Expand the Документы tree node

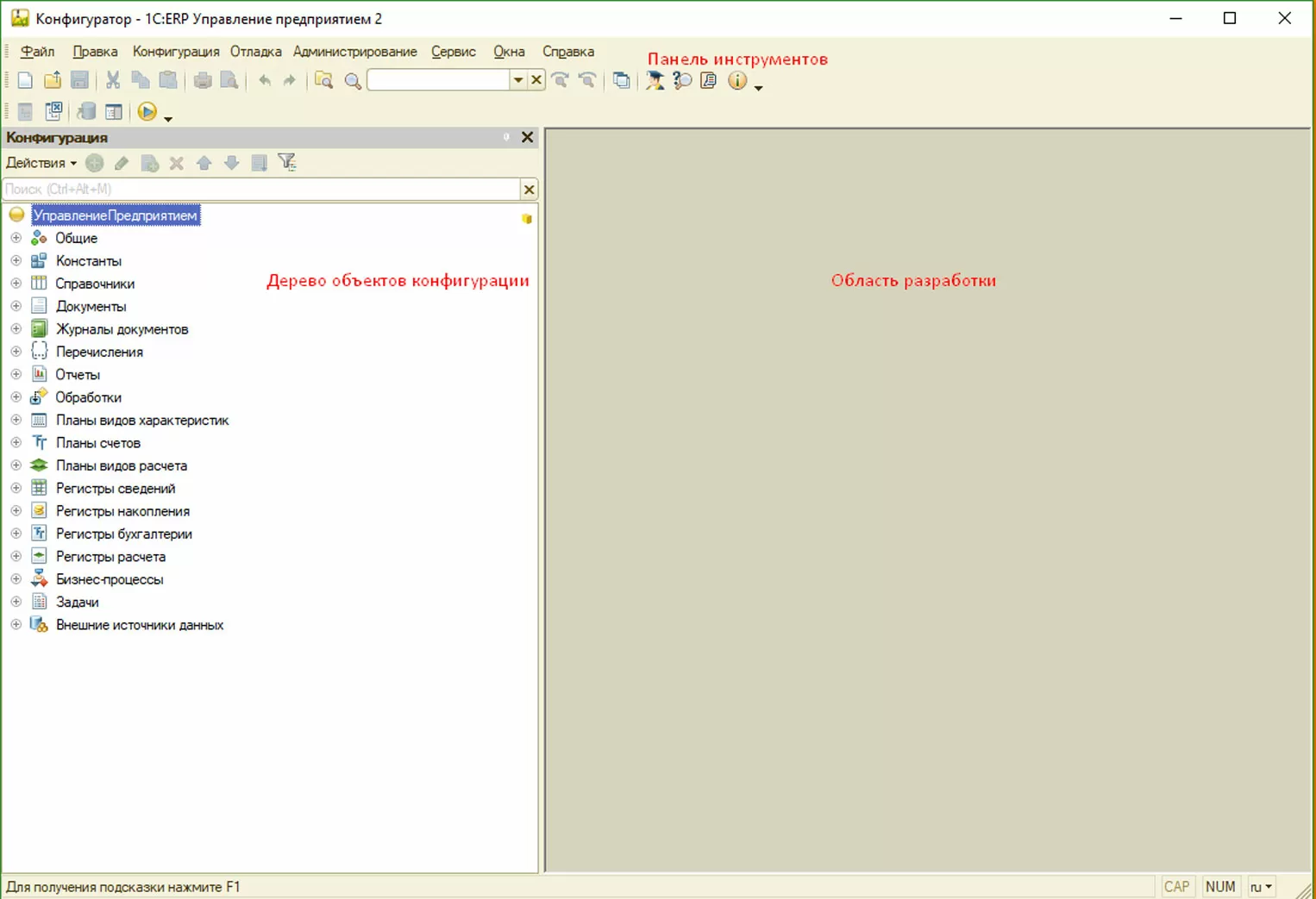(16, 306)
